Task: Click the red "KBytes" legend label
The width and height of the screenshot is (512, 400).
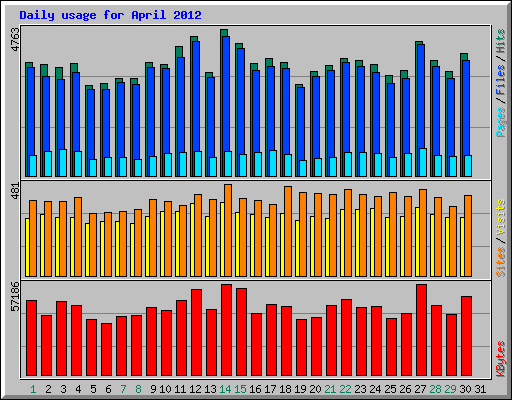Action: point(501,359)
